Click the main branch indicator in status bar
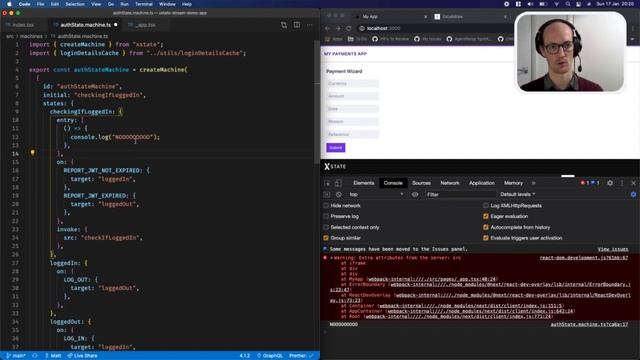 16,356
